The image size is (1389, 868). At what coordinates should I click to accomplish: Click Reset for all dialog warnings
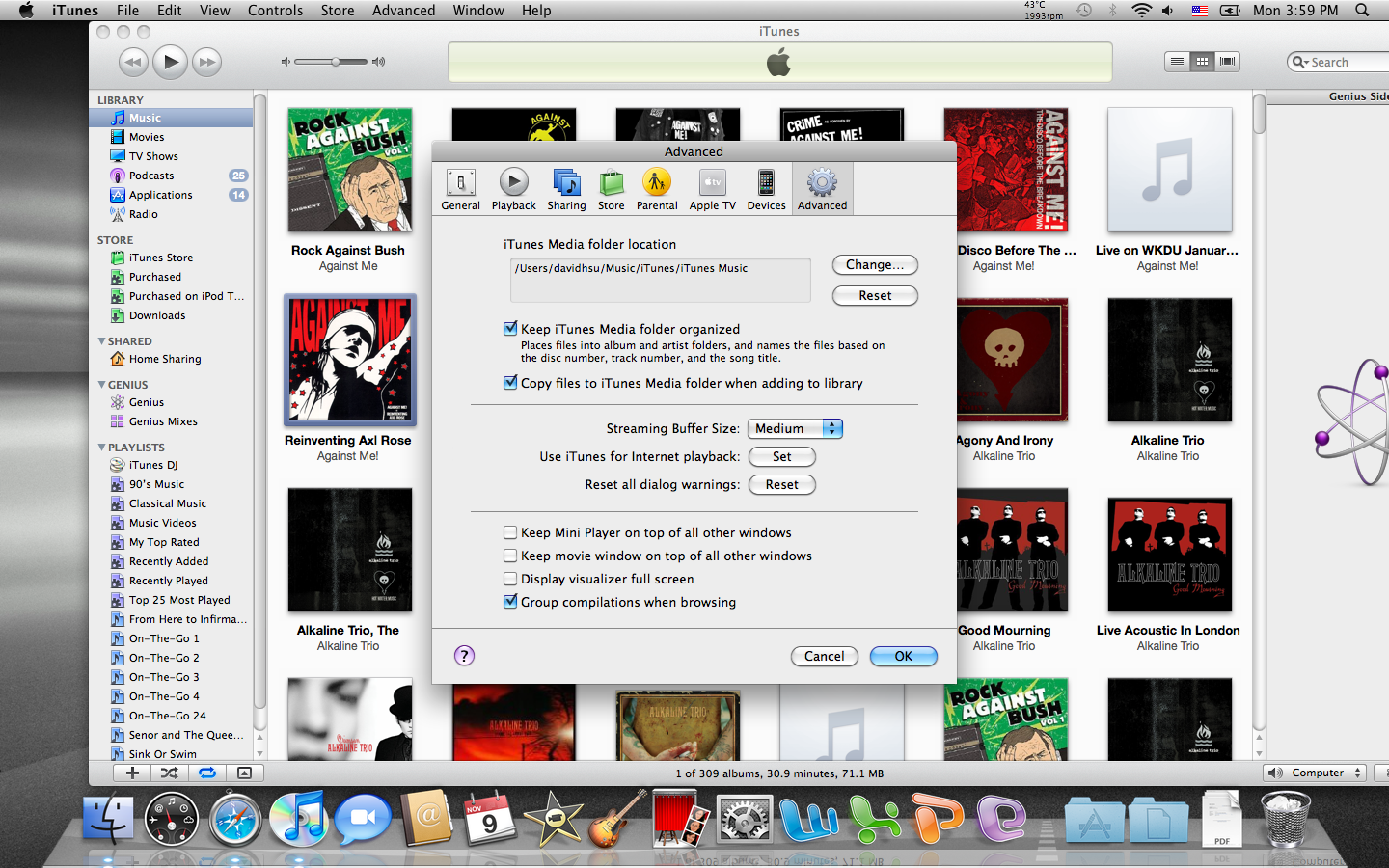click(x=782, y=484)
